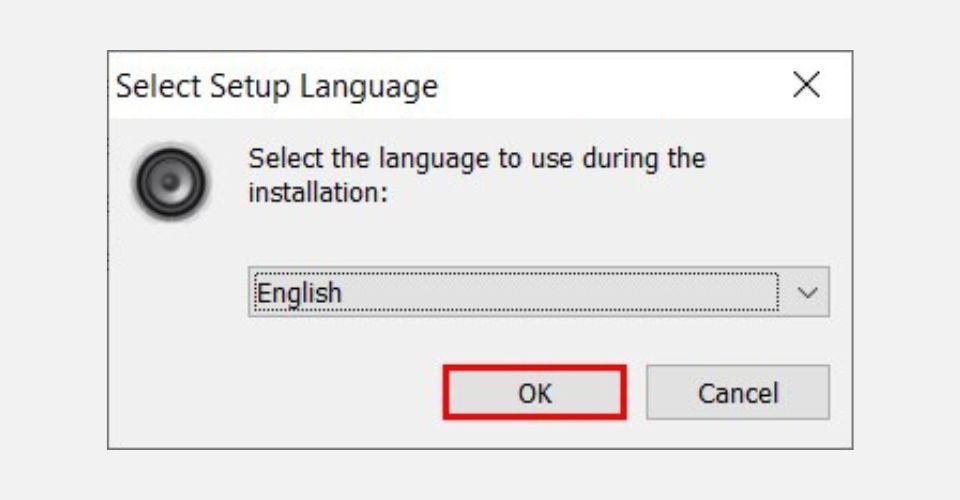Click the center of the black speaker cone
The image size is (960, 500).
click(171, 182)
